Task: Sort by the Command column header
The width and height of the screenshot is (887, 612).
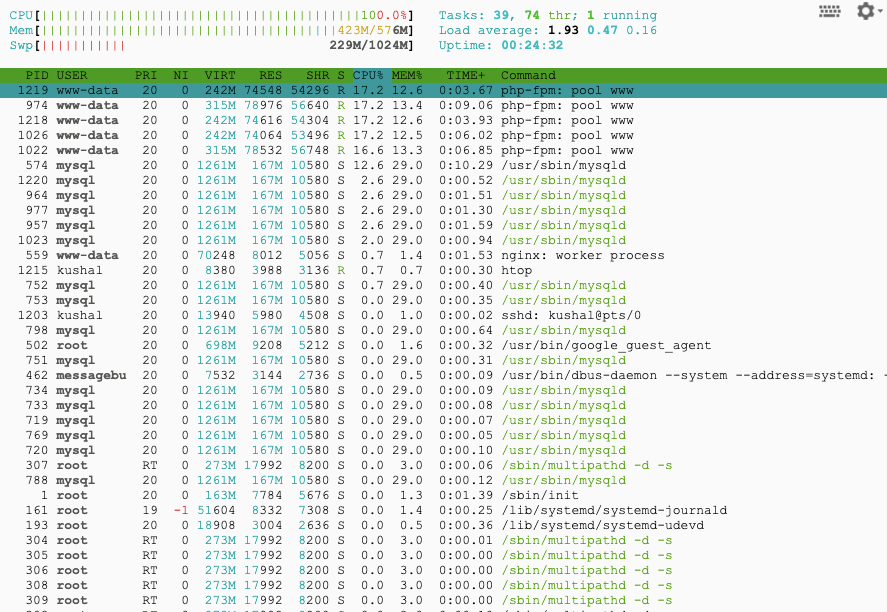Action: tap(528, 75)
